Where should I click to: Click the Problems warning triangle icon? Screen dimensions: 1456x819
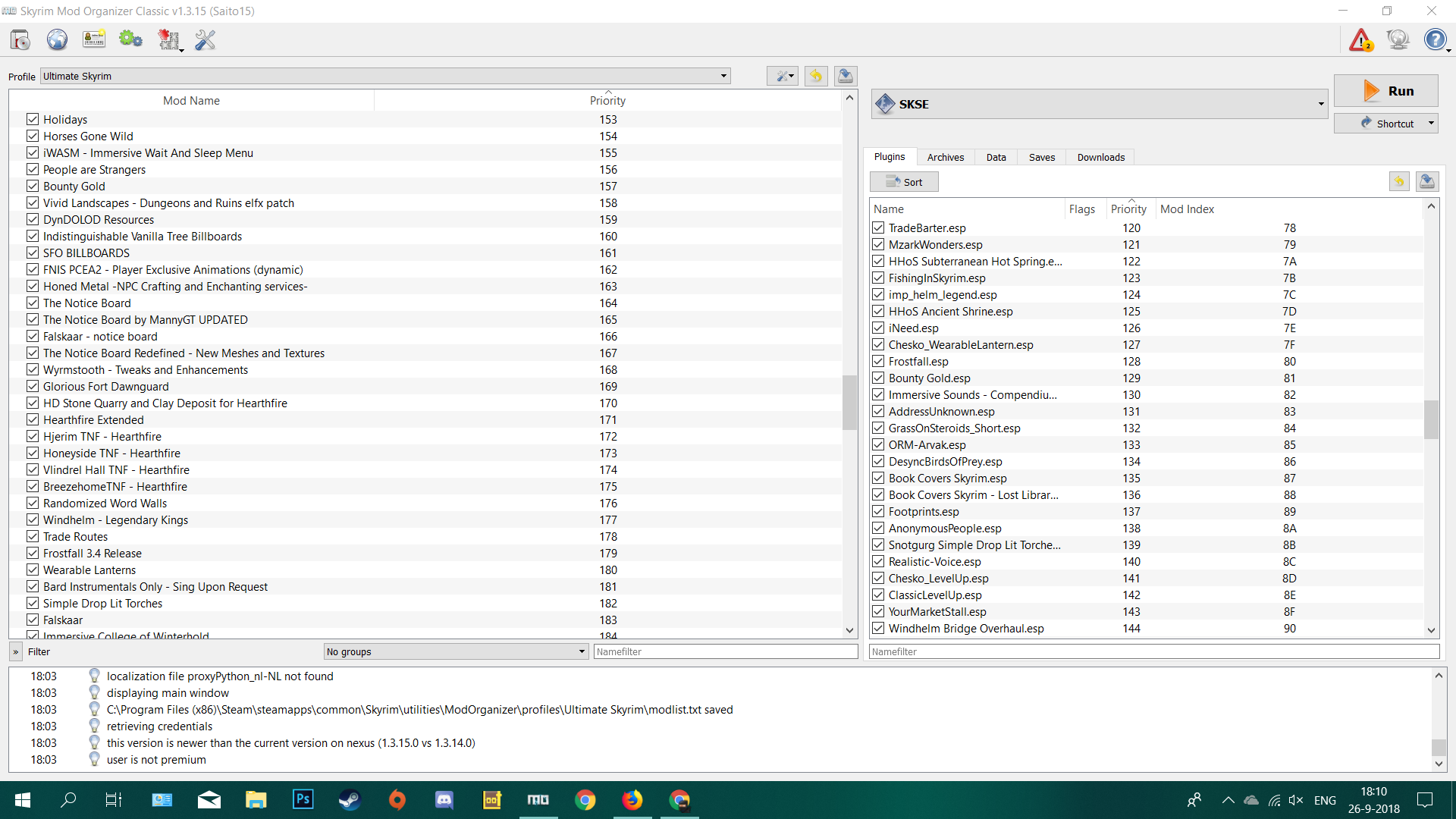(x=1361, y=39)
